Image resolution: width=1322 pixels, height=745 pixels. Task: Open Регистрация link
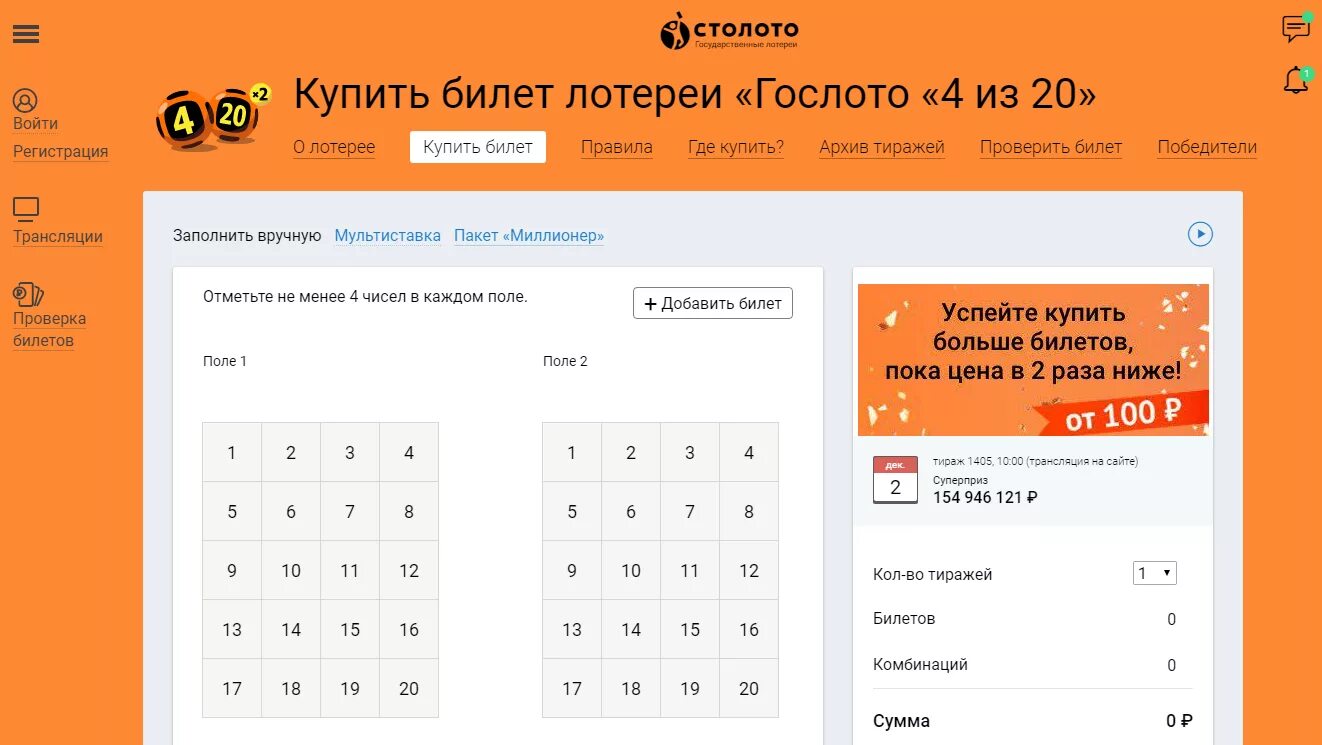coord(60,152)
